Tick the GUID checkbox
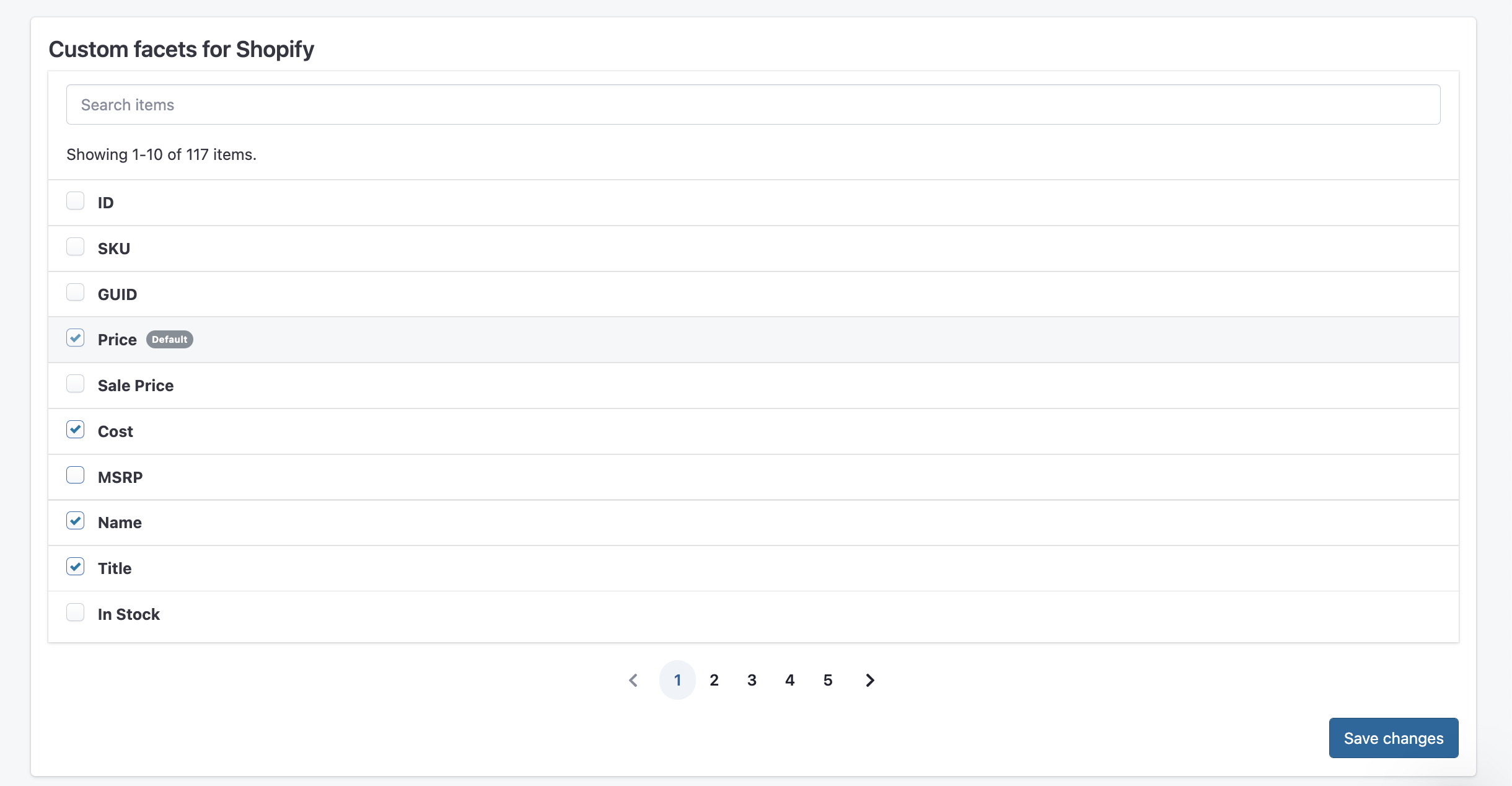Screen dimensions: 1512x786 coord(76,293)
